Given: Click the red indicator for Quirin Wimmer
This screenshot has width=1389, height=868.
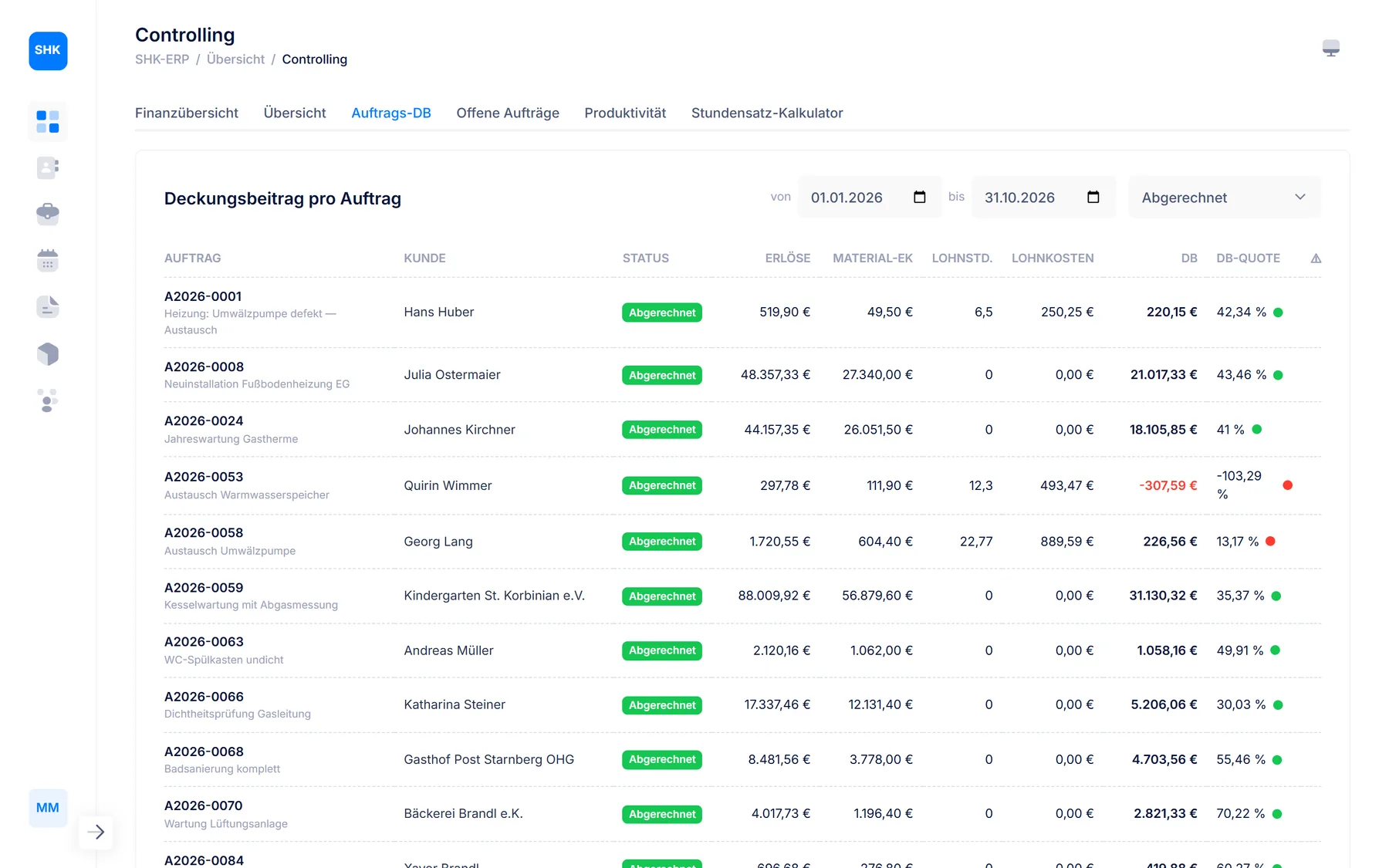Looking at the screenshot, I should click(x=1287, y=485).
